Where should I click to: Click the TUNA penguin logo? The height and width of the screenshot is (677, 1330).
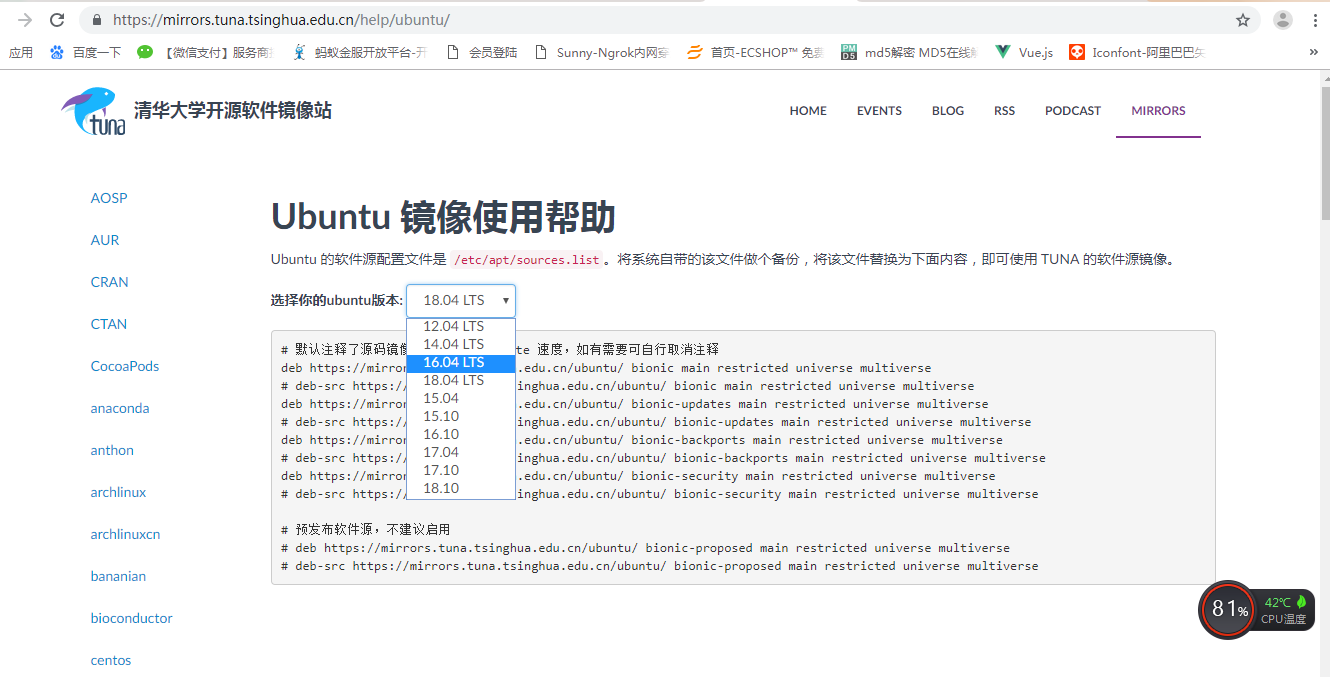click(x=92, y=110)
